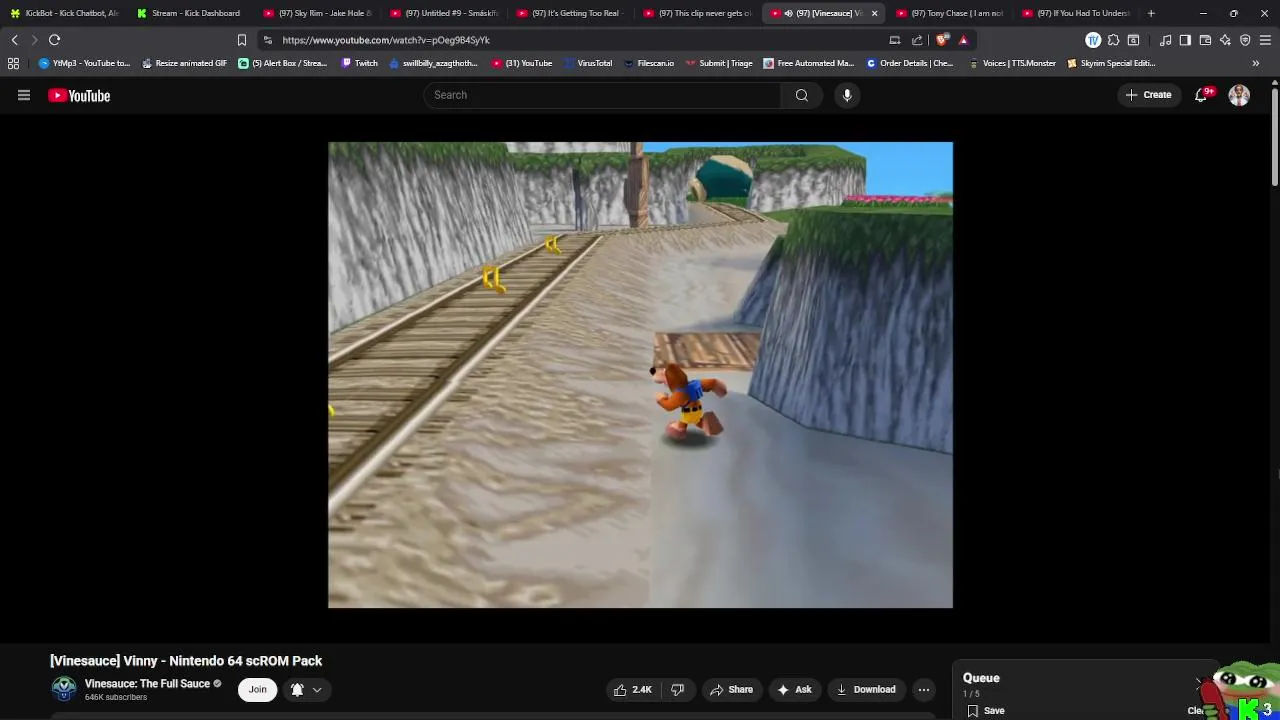Go to the YouTube home logo
Image resolution: width=1280 pixels, height=720 pixels.
79,95
